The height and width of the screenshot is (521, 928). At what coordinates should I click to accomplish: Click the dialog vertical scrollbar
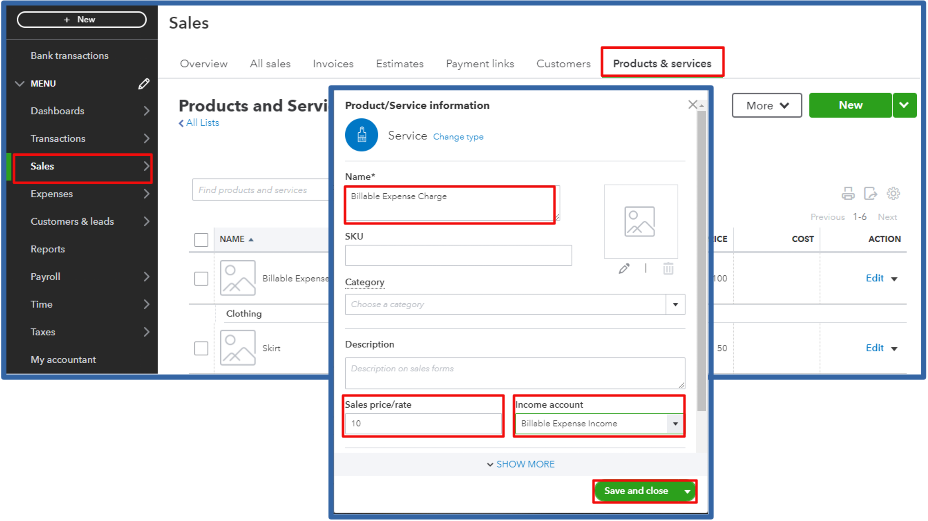pos(701,260)
